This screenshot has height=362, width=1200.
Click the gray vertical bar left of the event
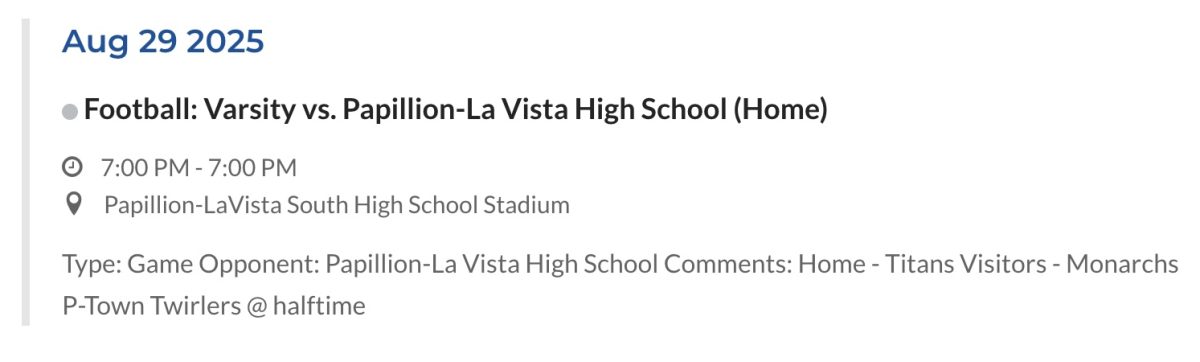[26, 170]
